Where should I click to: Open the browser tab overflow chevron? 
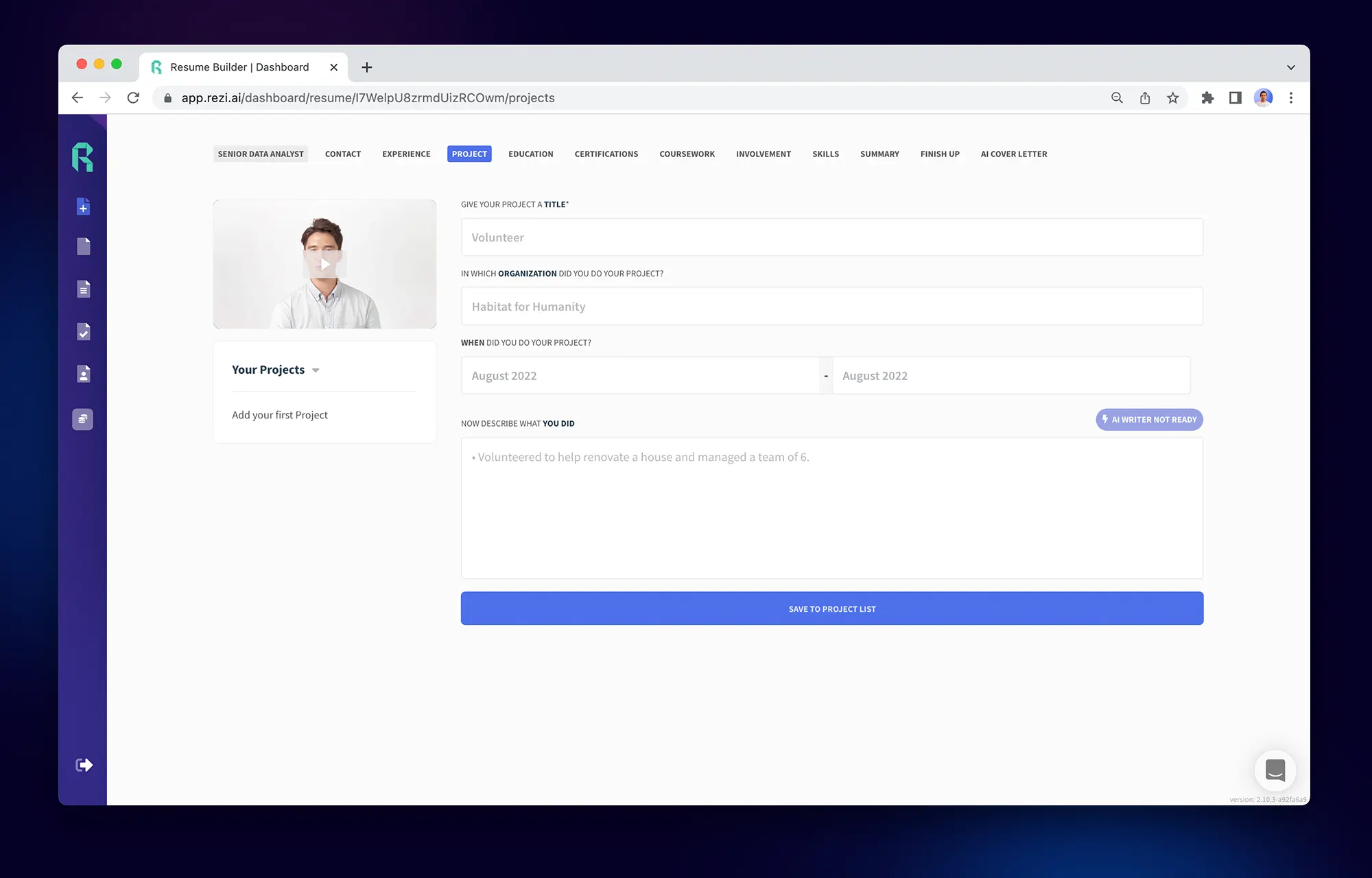point(1290,67)
